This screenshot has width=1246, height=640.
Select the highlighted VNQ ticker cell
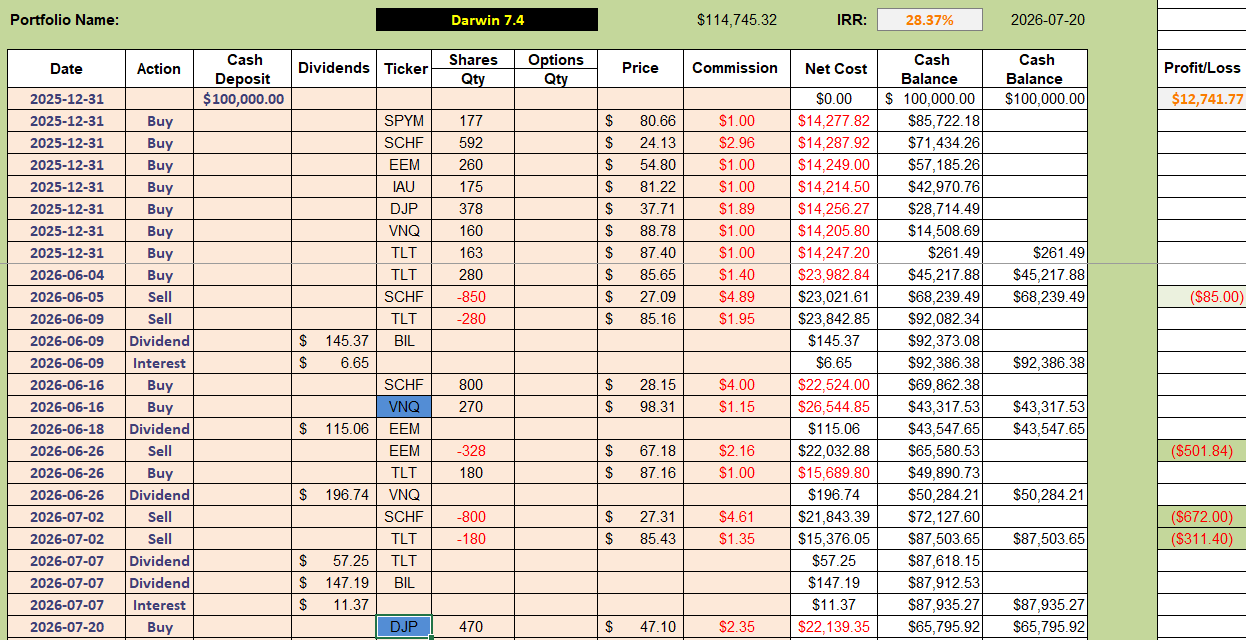coord(404,407)
